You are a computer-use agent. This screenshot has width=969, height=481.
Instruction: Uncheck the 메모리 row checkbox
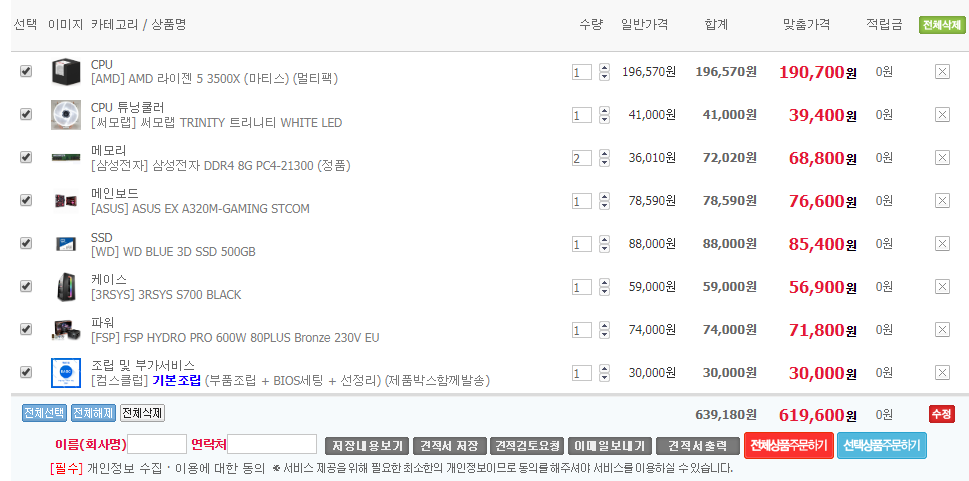26,157
